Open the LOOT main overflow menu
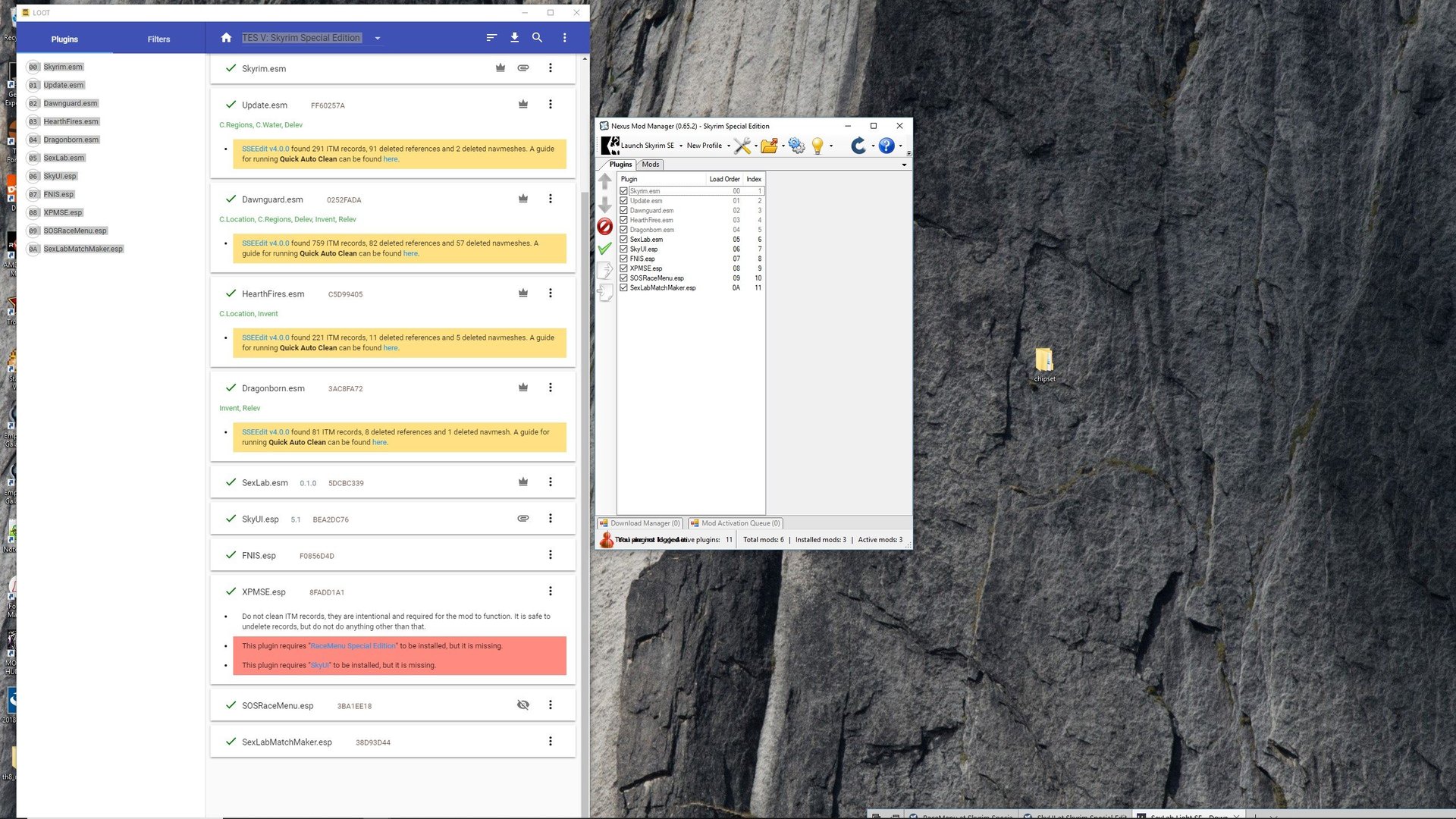Screen dimensions: 1456x819 [564, 38]
